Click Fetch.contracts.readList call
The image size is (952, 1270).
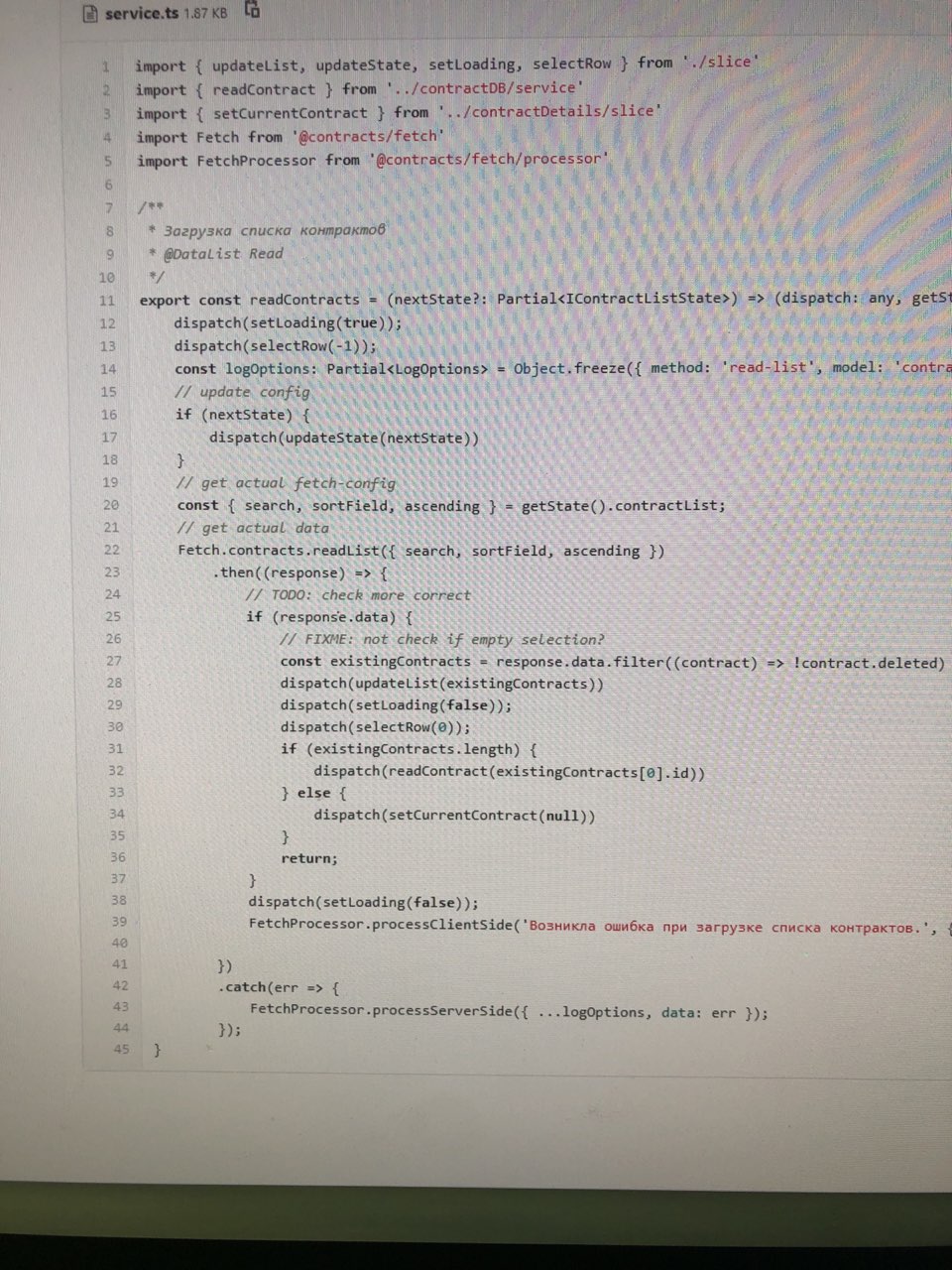tap(421, 551)
